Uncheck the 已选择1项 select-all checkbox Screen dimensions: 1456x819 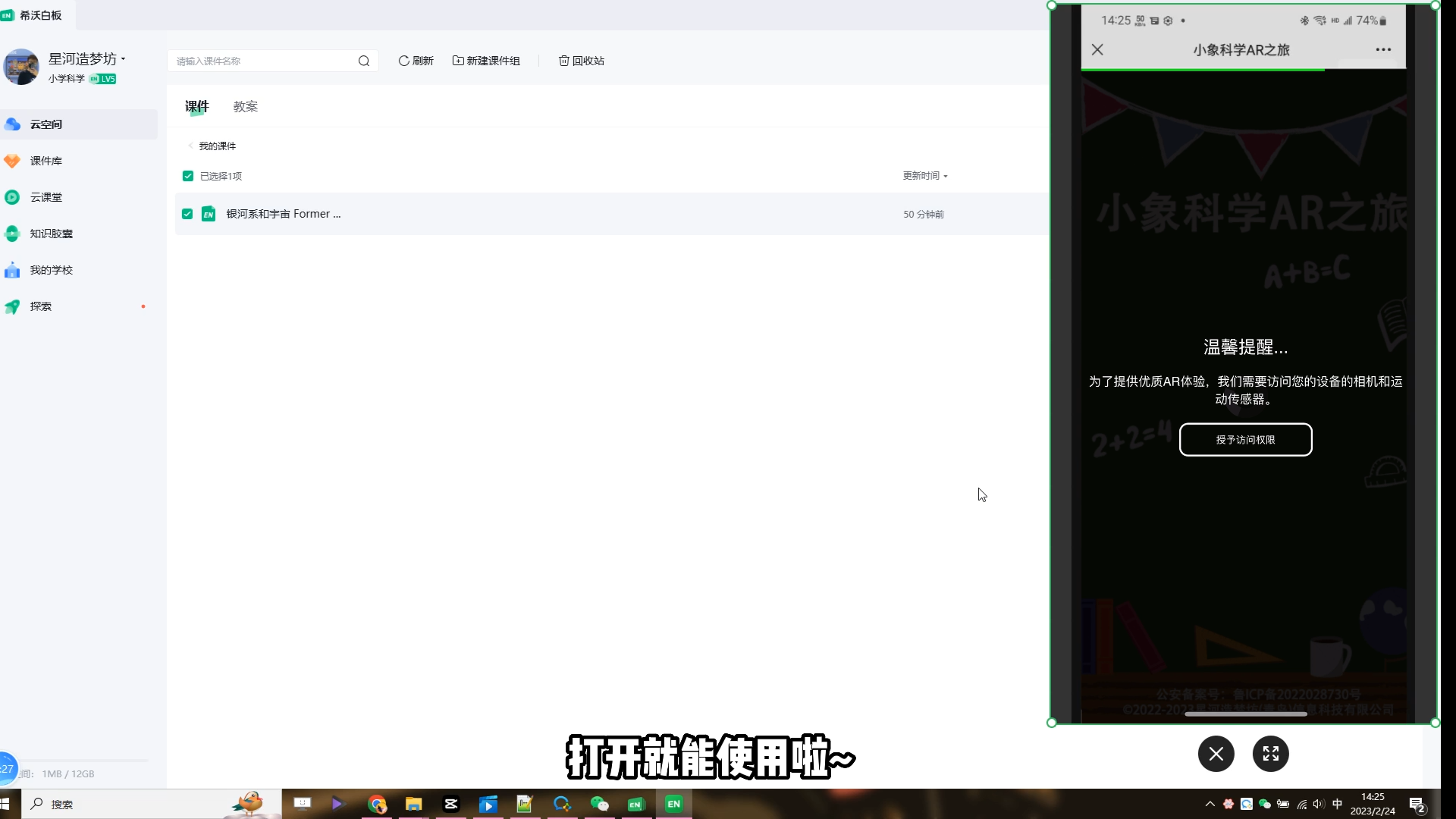pos(188,176)
